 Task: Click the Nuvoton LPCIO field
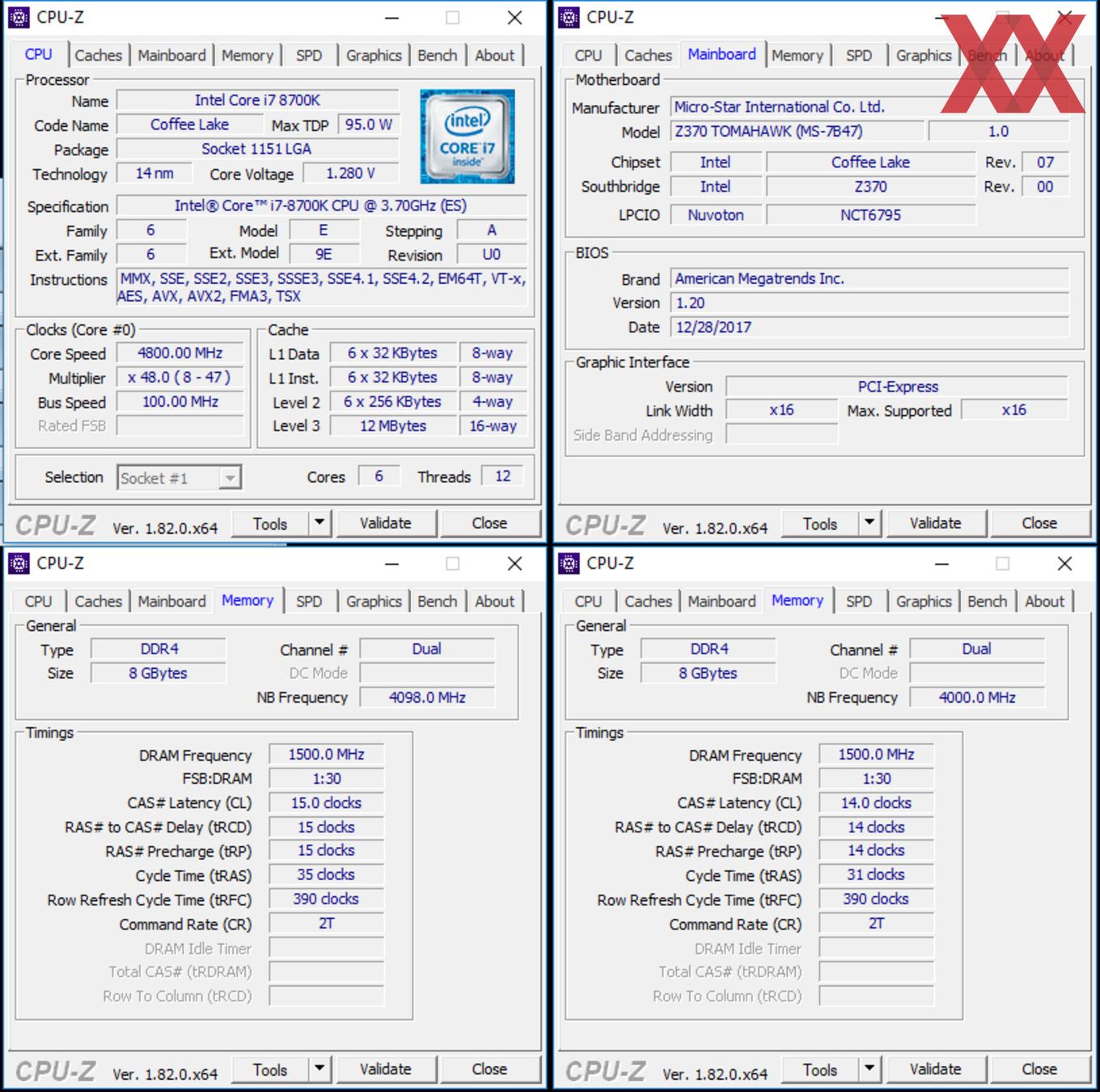(x=716, y=215)
